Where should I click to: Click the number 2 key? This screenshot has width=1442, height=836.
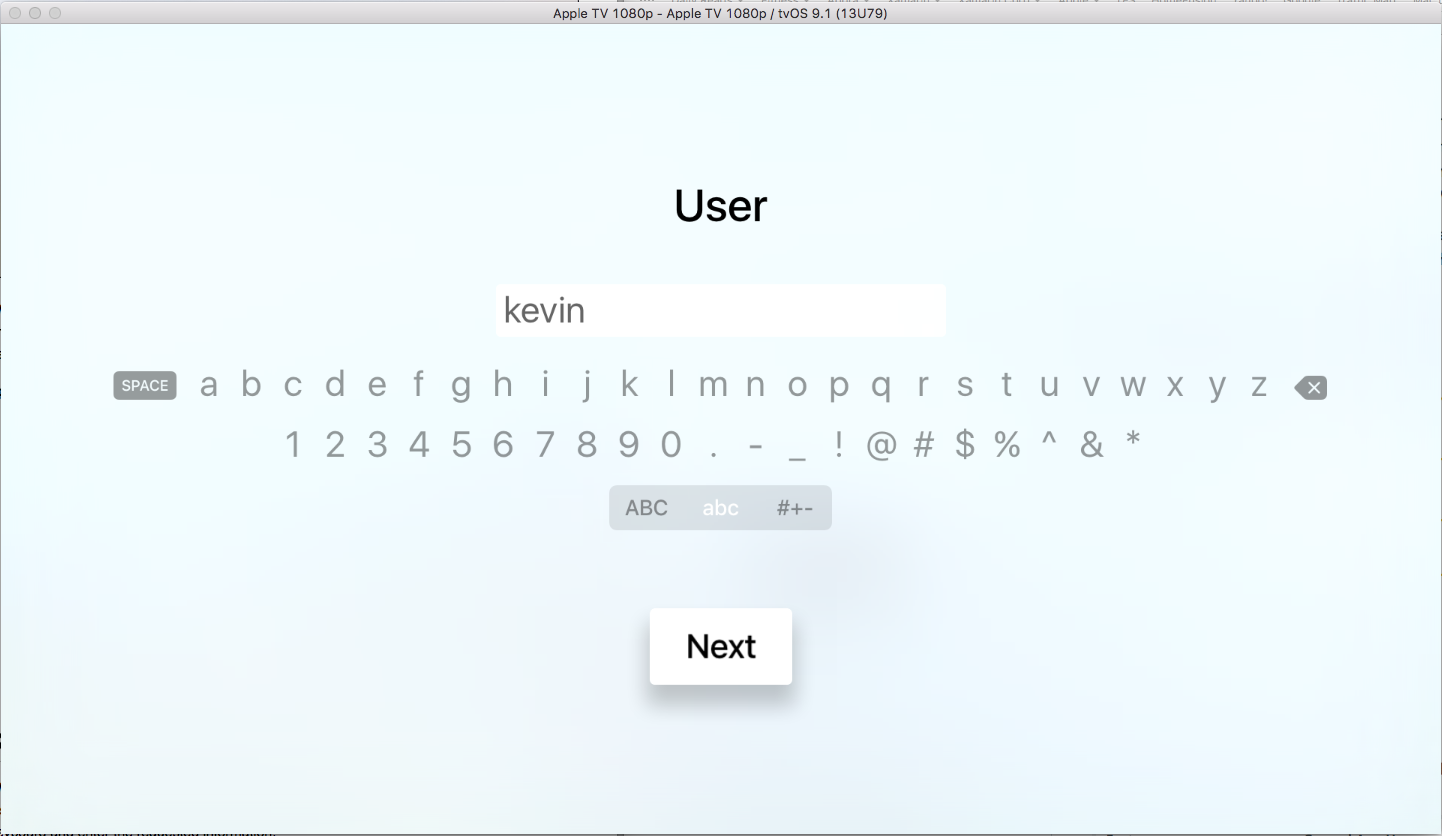click(x=335, y=443)
